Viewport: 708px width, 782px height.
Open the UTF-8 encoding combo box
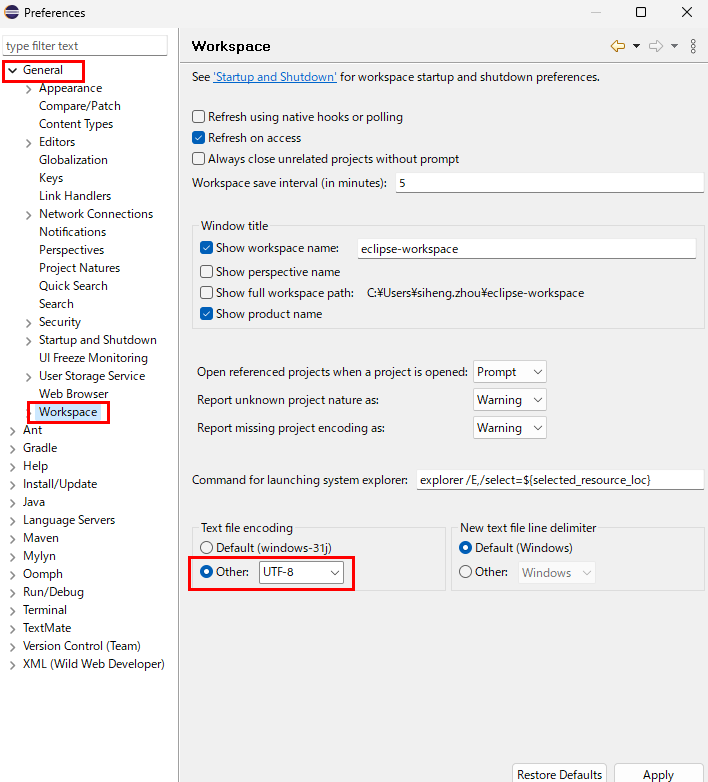(x=301, y=572)
